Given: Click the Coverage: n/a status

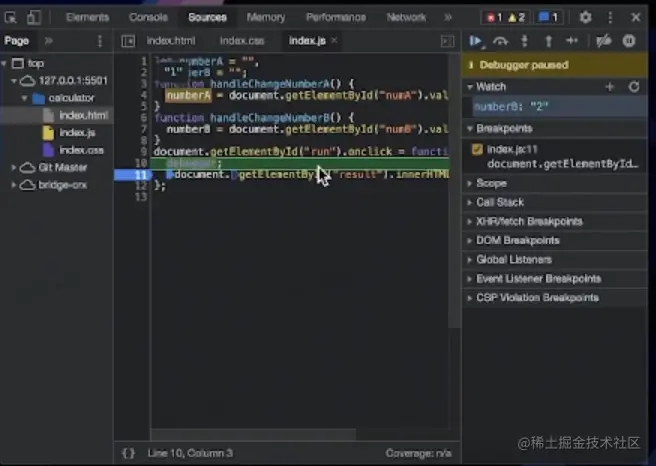Looking at the screenshot, I should (418, 453).
